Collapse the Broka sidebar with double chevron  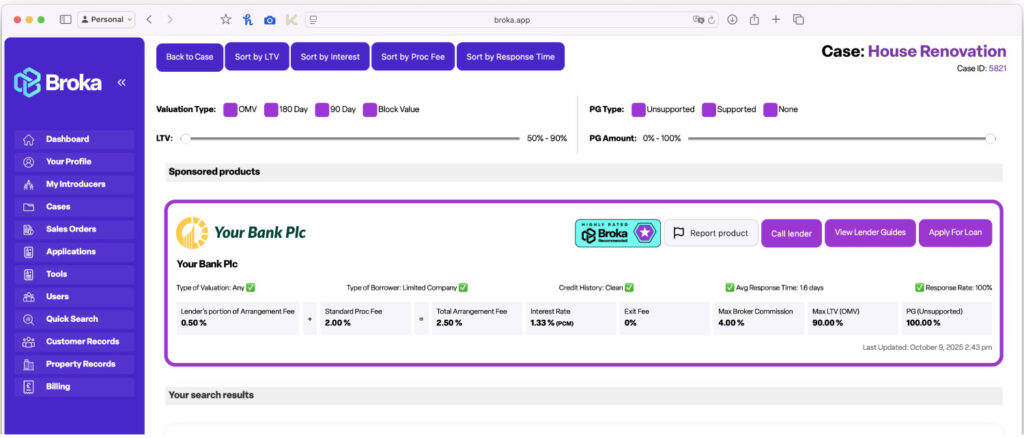121,83
